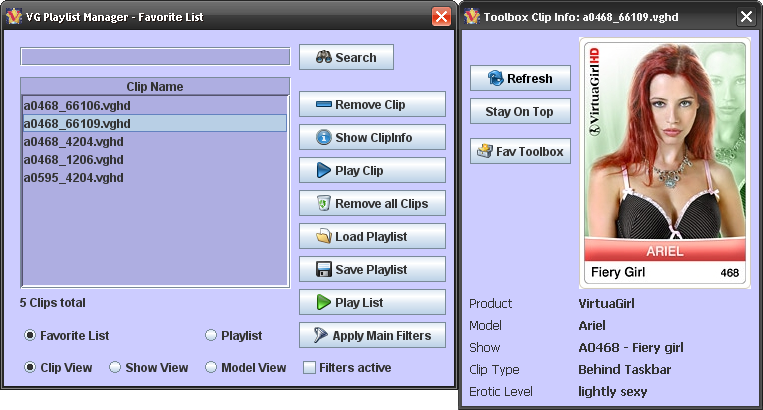Refresh the clip info toolbox
This screenshot has height=410, width=763.
click(x=520, y=79)
